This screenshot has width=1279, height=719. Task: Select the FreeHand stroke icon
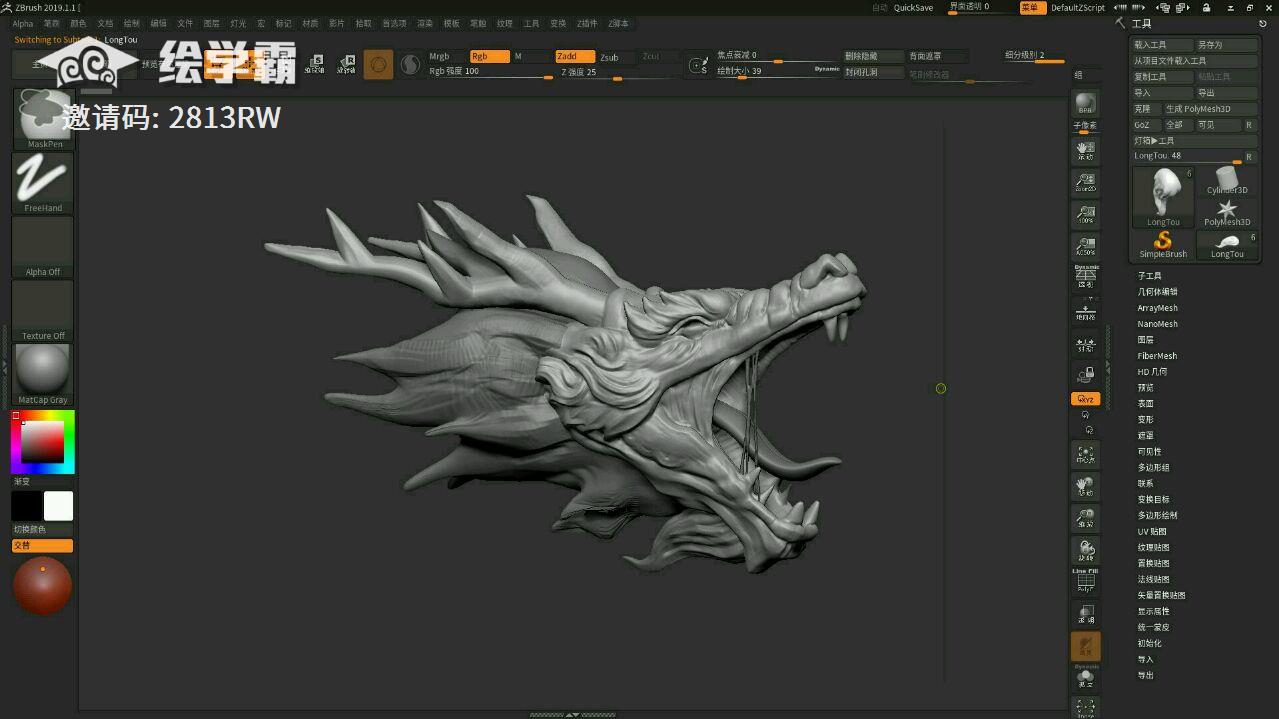coord(43,181)
